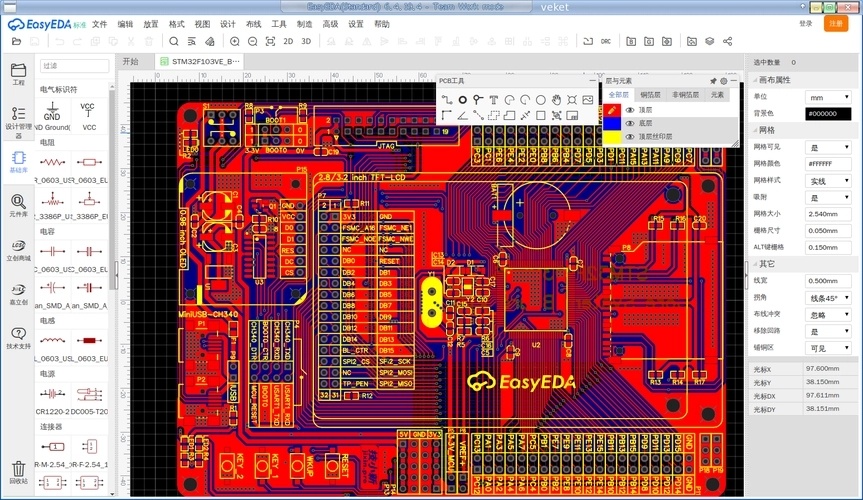Select the Via tool in PCB工具
Viewport: 863px width, 500px height.
478,100
